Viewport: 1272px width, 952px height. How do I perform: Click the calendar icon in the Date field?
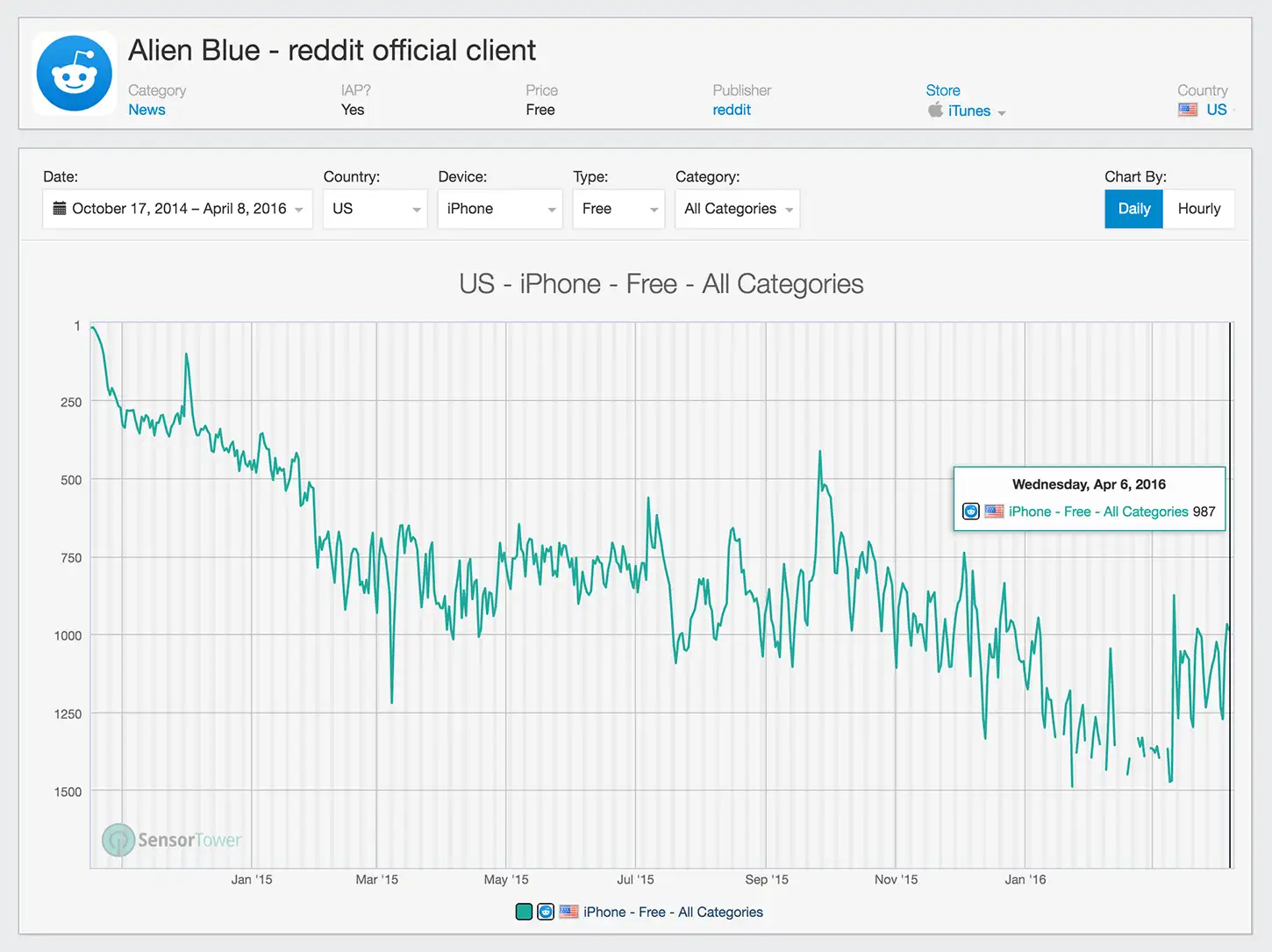60,209
